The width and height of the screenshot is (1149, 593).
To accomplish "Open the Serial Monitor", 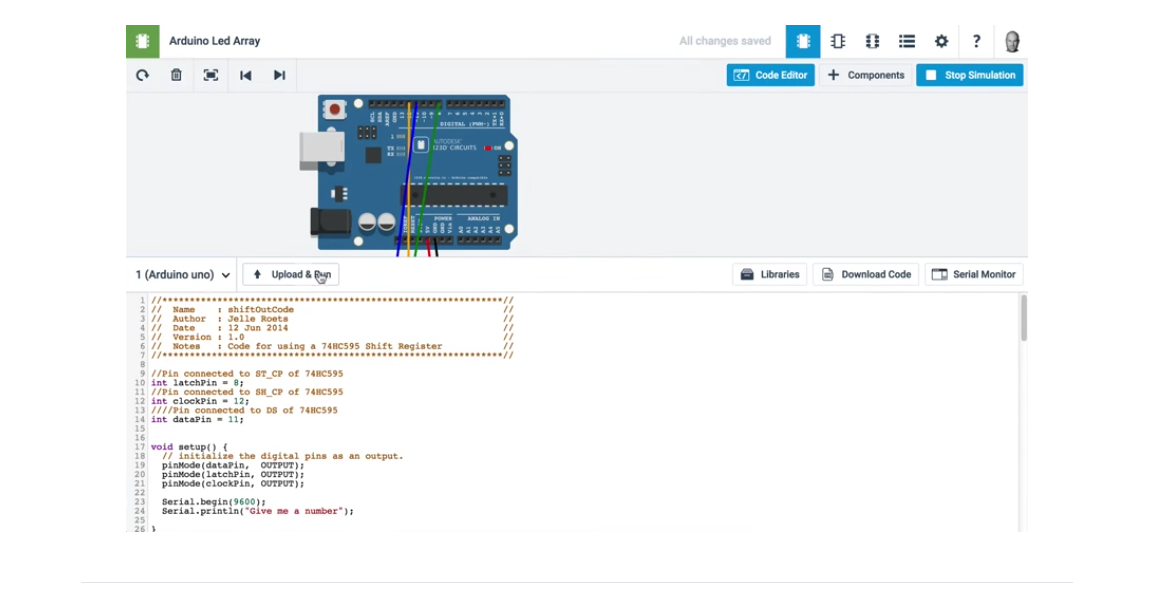I will click(974, 274).
